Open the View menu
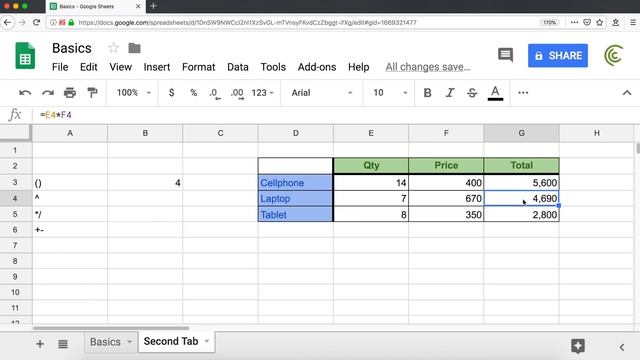The height and width of the screenshot is (360, 640). coord(120,67)
